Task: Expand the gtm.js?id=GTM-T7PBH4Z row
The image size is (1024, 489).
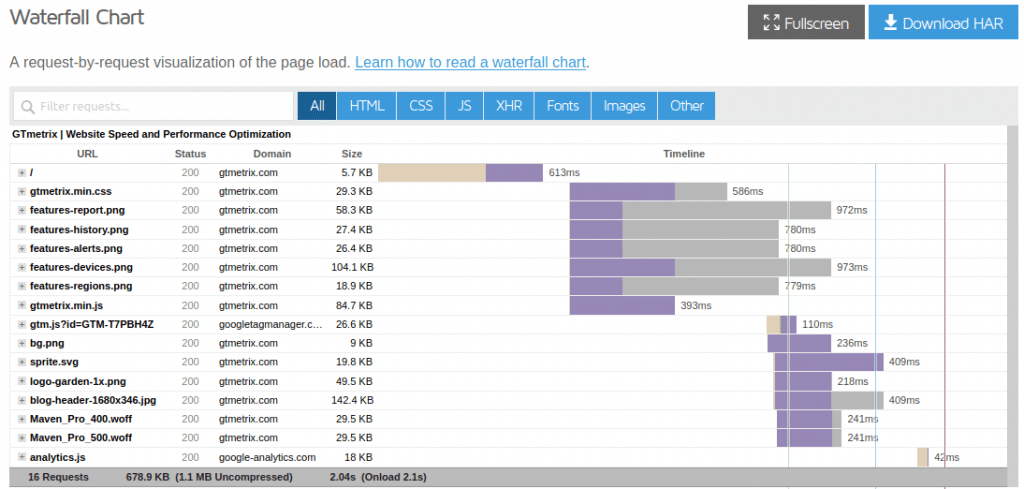Action: pyautogui.click(x=22, y=324)
